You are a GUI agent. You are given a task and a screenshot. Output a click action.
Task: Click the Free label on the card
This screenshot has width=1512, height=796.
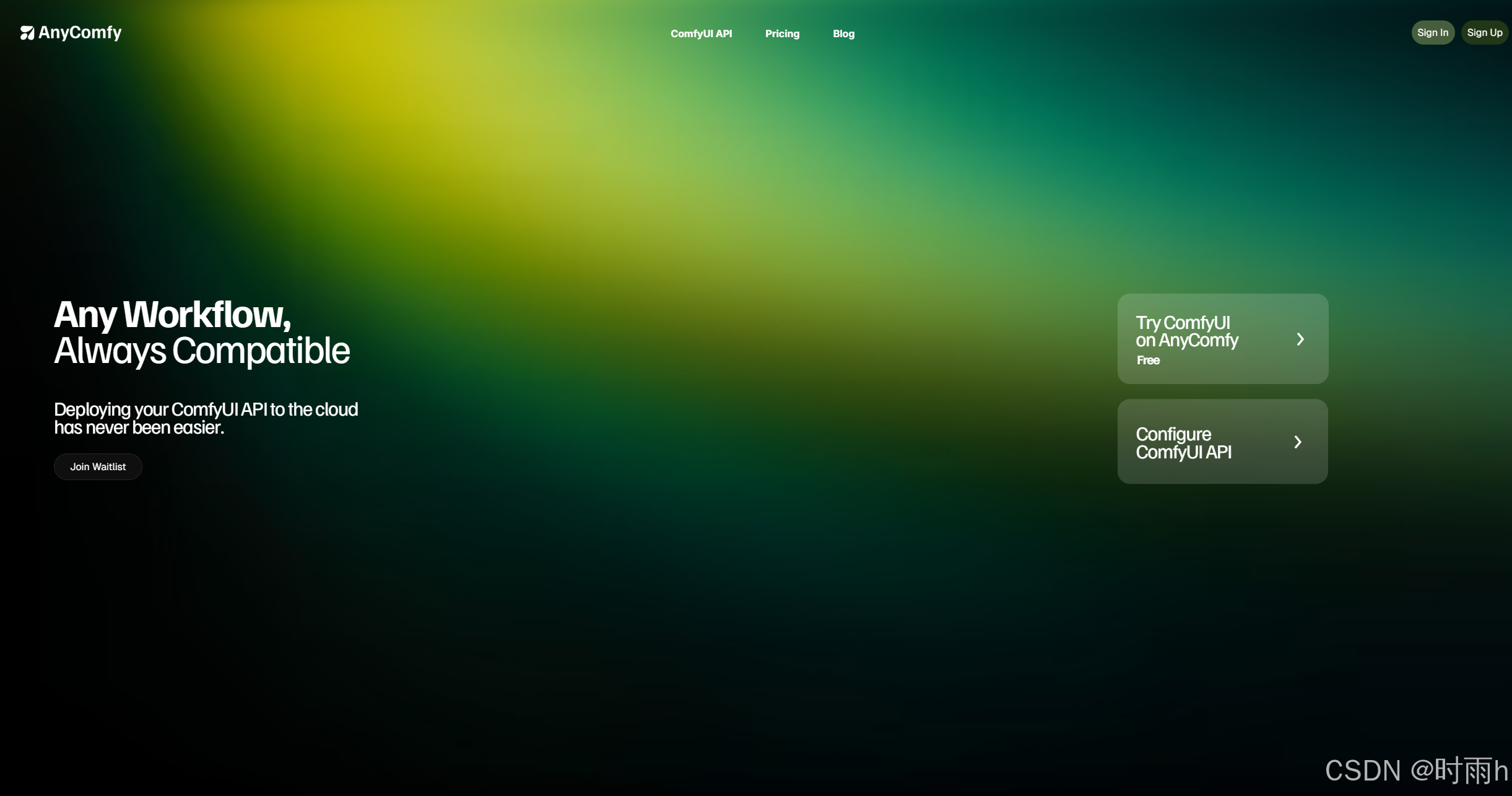pos(1148,360)
